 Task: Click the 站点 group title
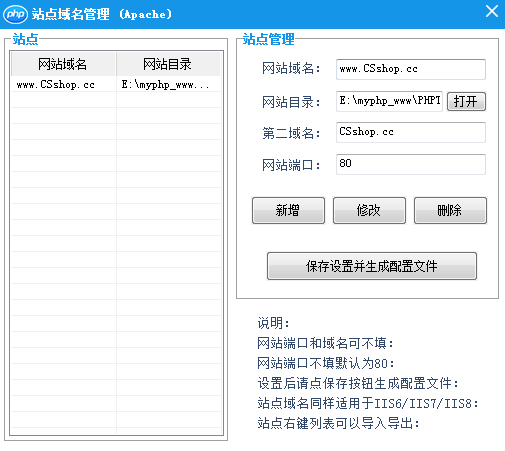pos(25,39)
